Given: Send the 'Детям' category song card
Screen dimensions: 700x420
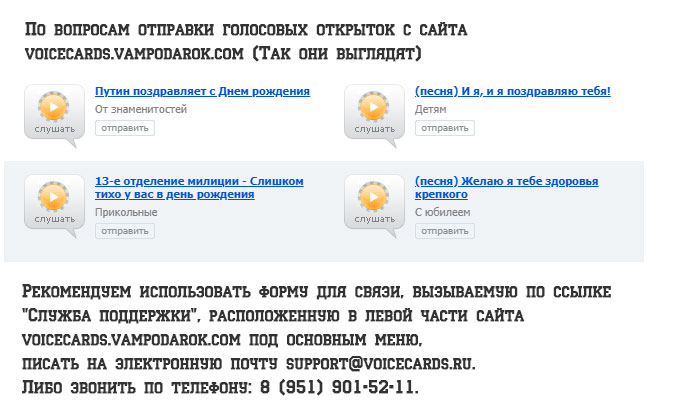Looking at the screenshot, I should click(445, 128).
